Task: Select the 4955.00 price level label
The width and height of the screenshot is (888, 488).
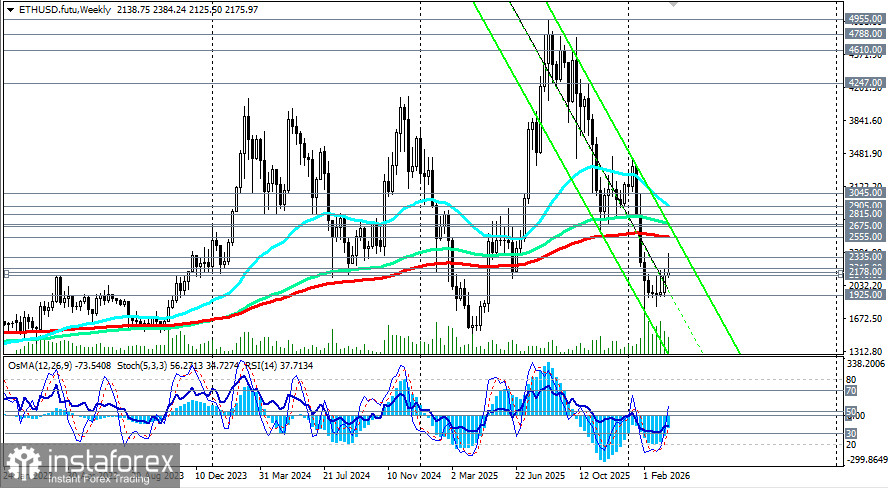Action: [864, 19]
